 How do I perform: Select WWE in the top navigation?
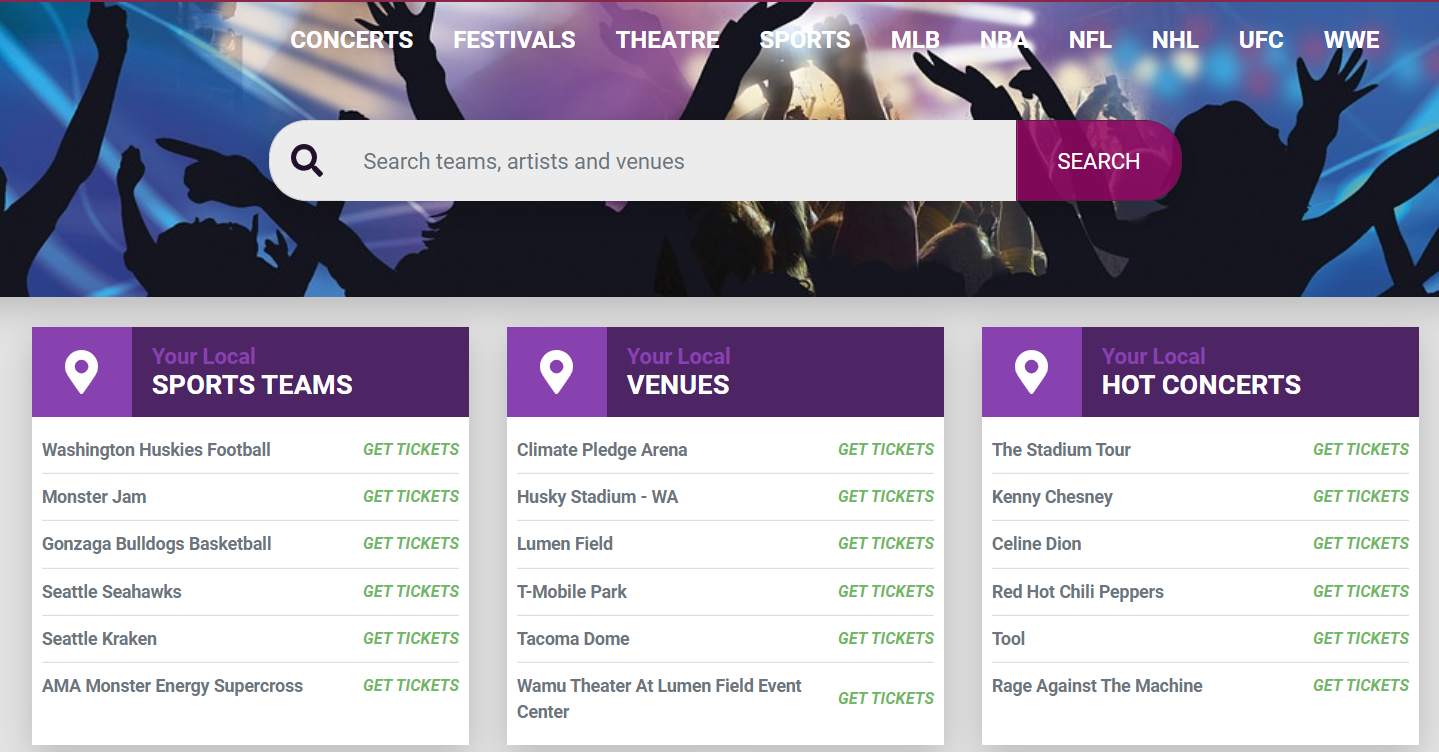click(1351, 40)
